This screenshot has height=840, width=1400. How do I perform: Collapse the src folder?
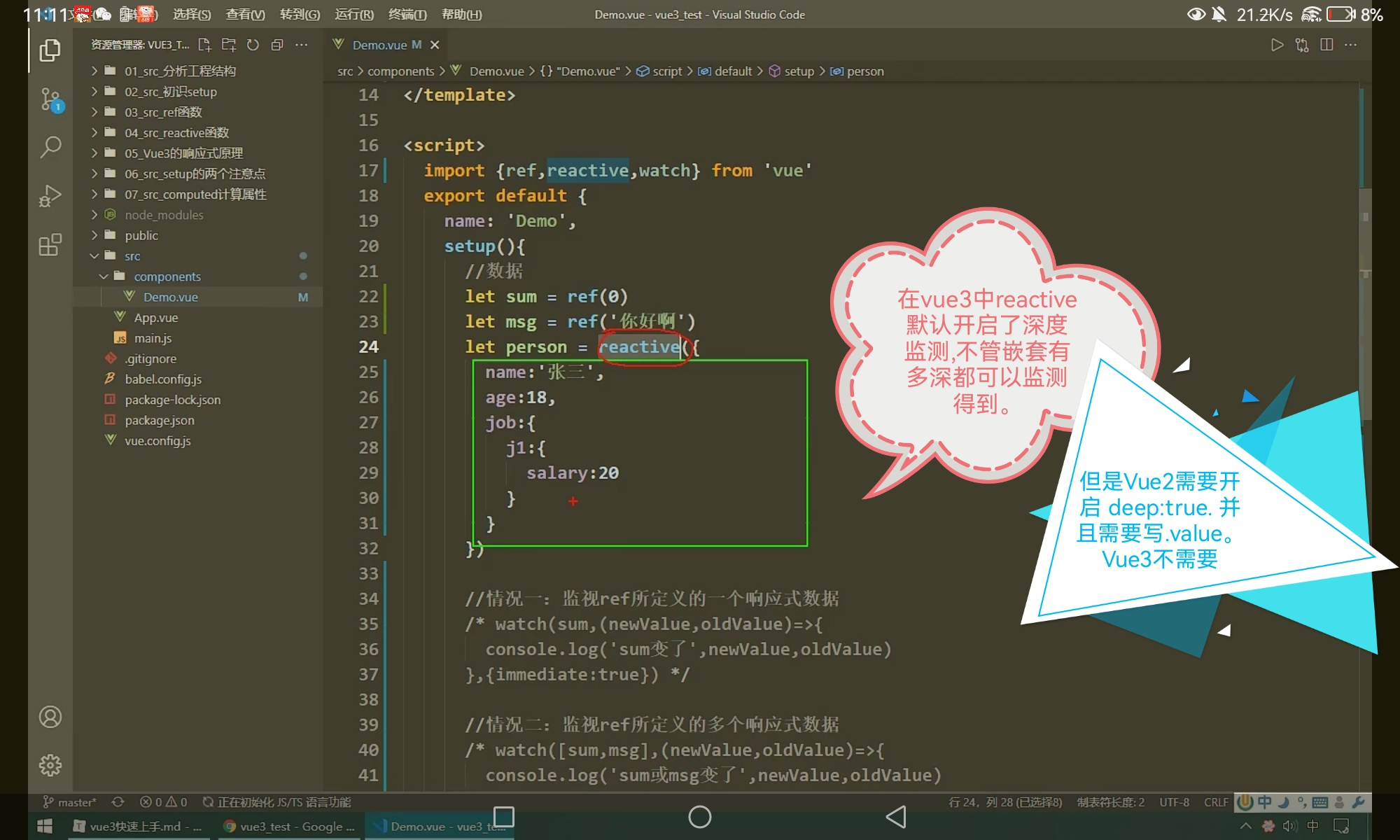(x=132, y=256)
